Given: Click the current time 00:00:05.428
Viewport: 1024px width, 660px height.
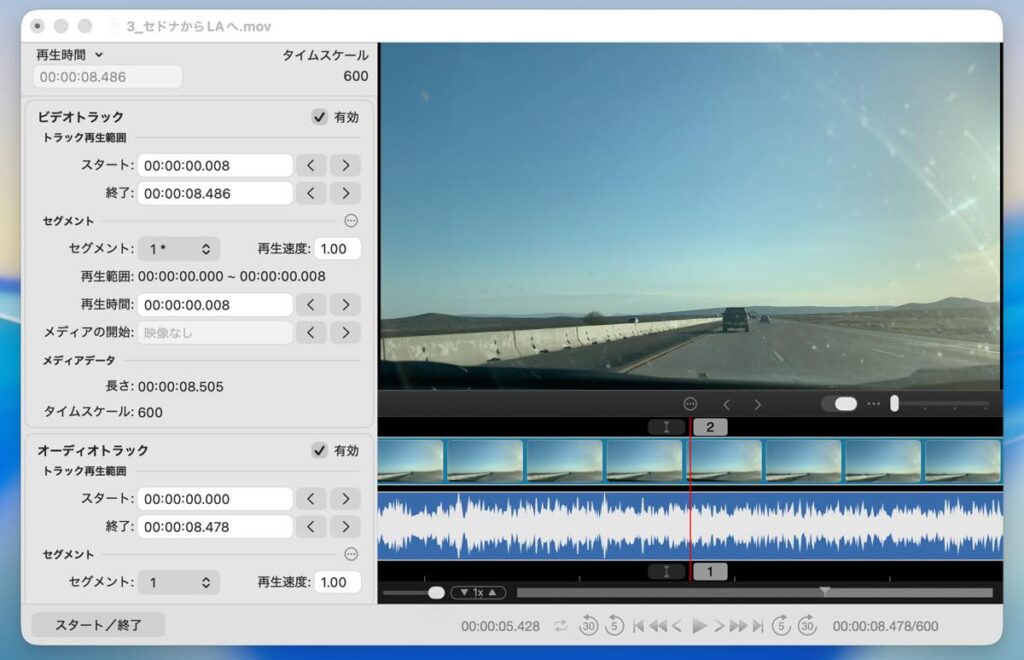Looking at the screenshot, I should tap(500, 626).
